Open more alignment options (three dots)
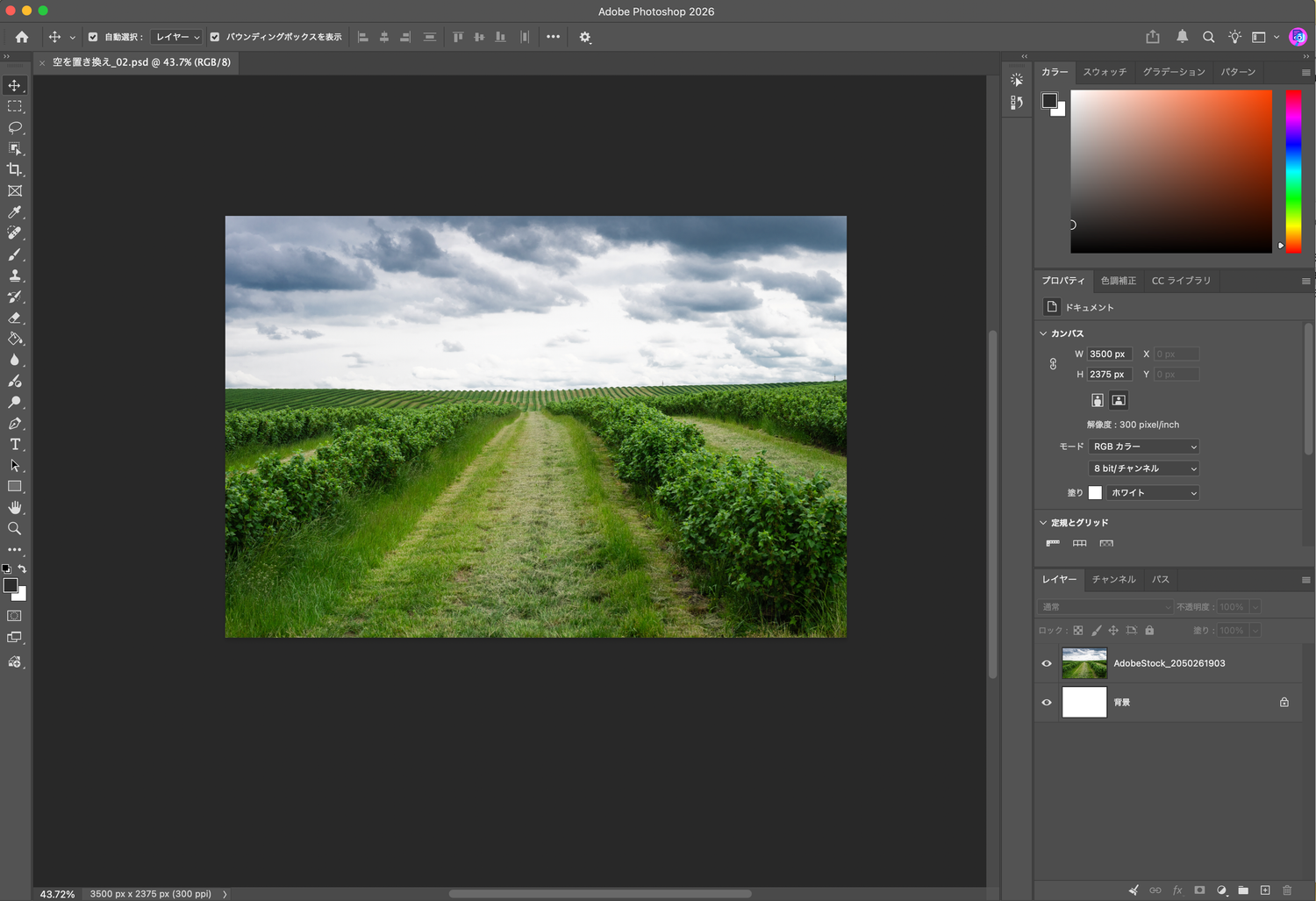Screen dimensions: 1316x901 click(x=553, y=37)
